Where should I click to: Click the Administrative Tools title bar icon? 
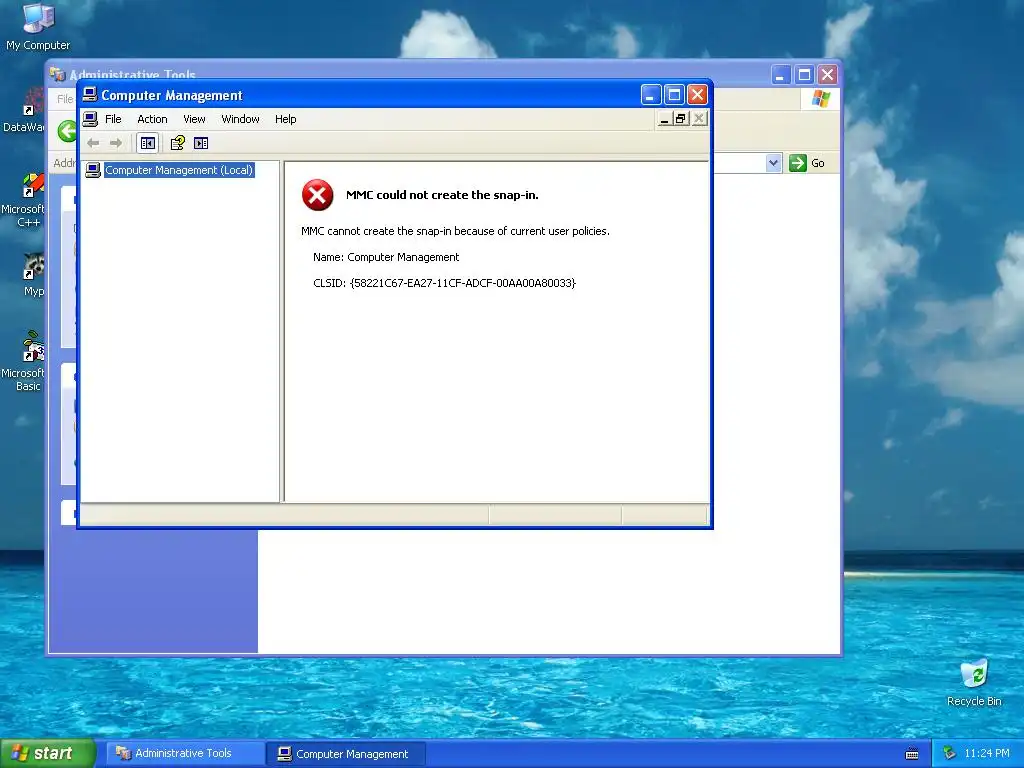[x=58, y=74]
